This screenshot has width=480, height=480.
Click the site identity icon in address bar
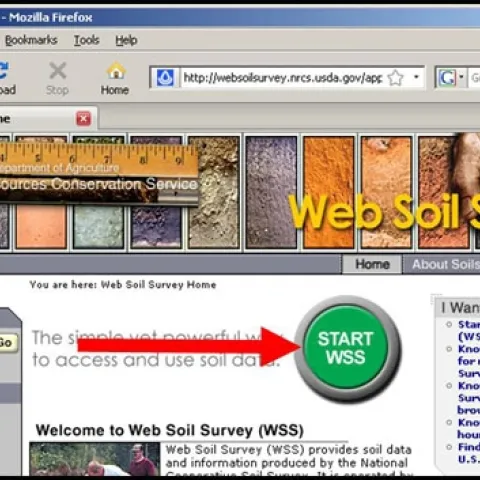click(165, 78)
